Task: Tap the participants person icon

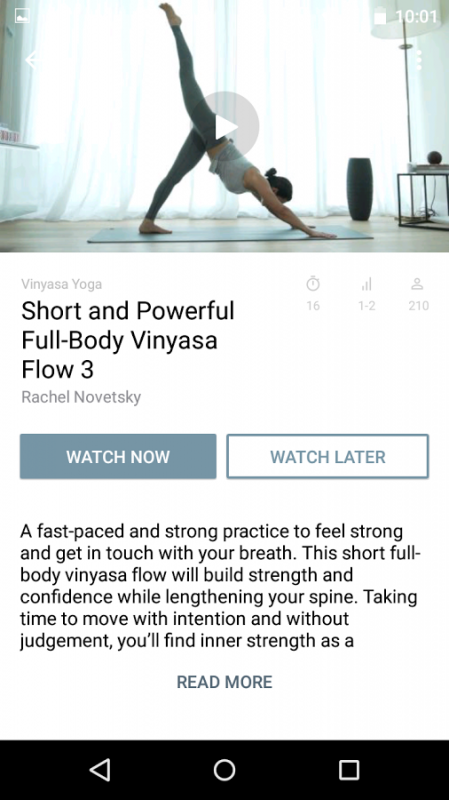Action: tap(418, 284)
